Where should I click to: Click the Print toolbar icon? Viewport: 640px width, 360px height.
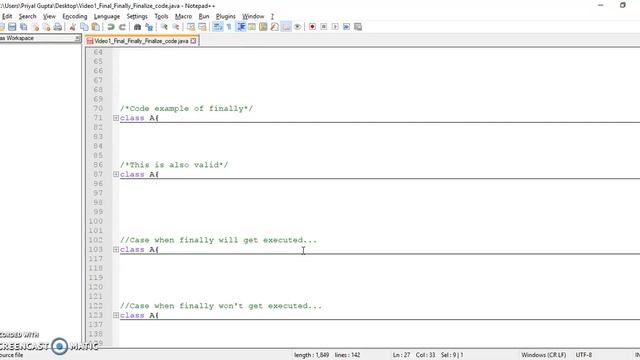[58, 27]
